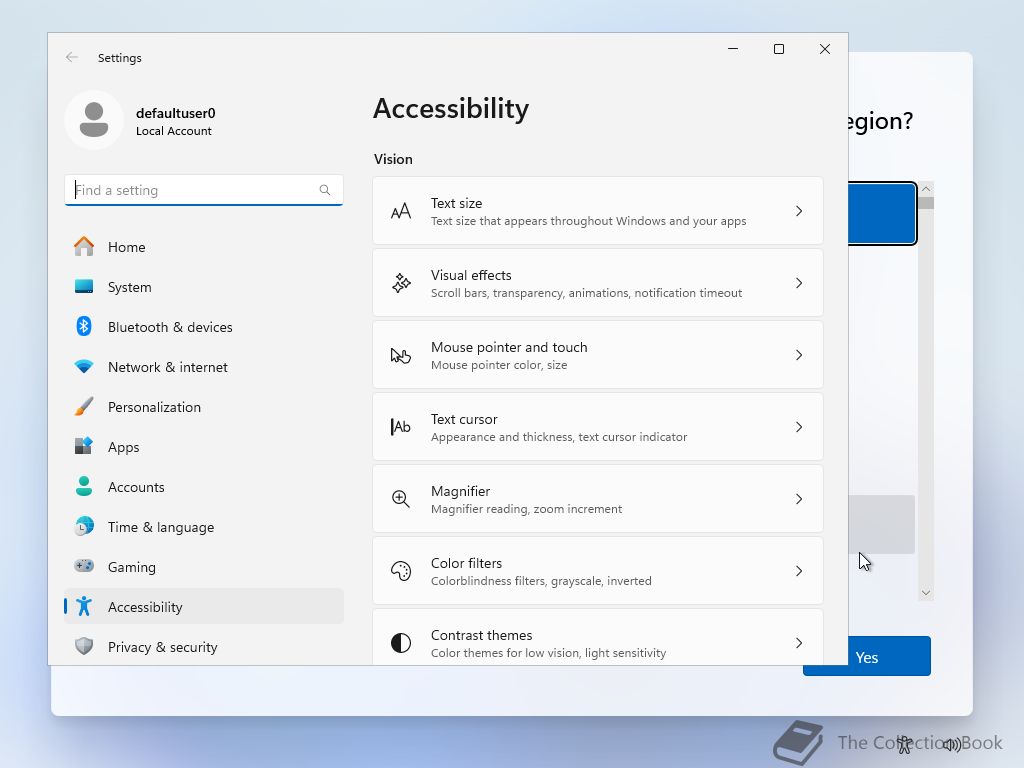Click the Magnifier zoom icon
1024x768 pixels.
point(401,499)
